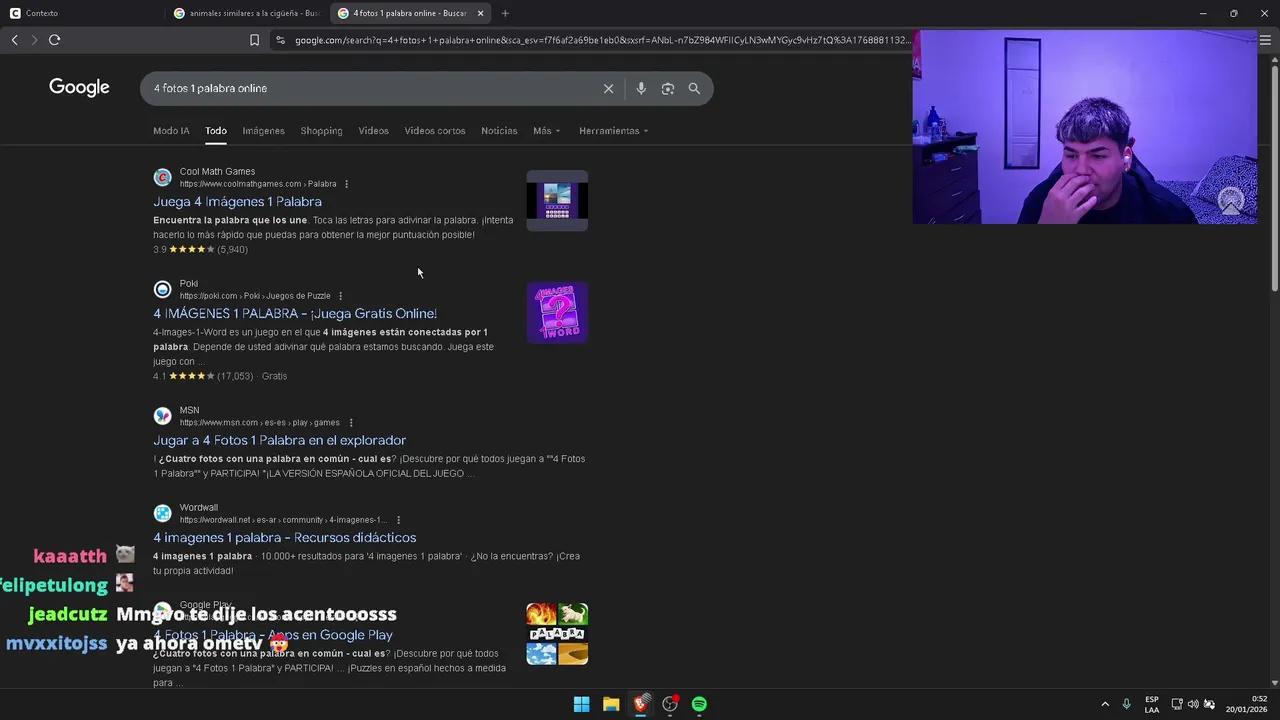Viewport: 1280px width, 720px height.
Task: Click the Poki site favicon
Action: point(162,290)
